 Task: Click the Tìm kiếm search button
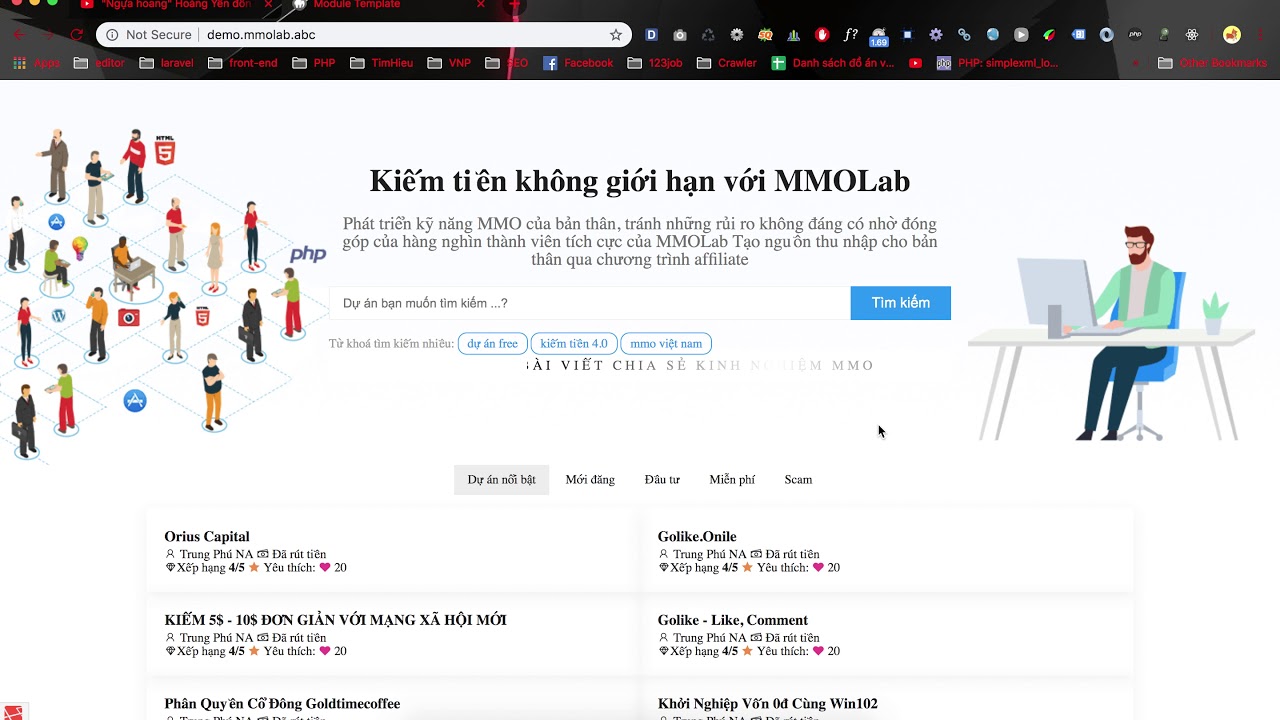900,303
